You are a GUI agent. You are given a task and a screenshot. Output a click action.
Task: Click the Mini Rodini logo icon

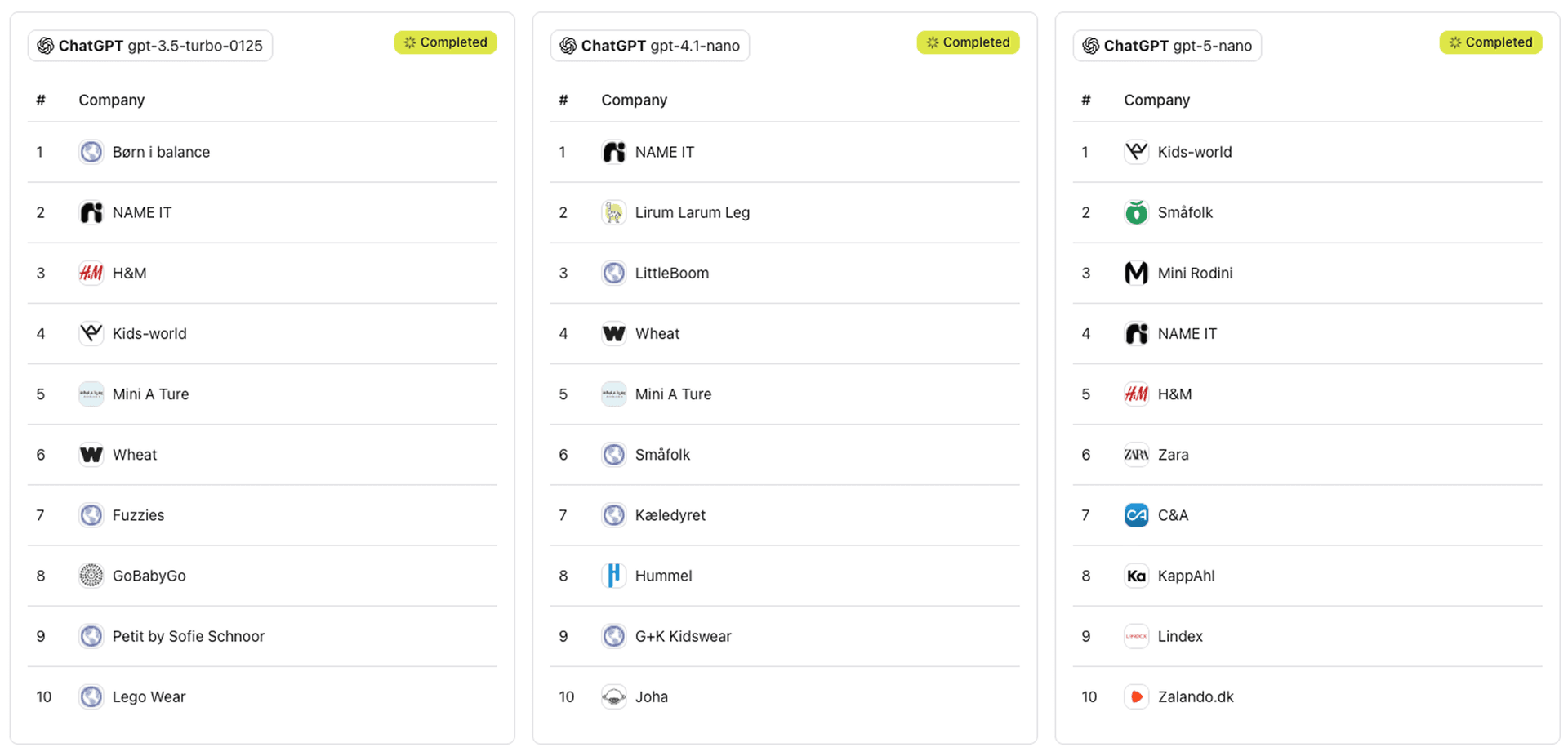[x=1136, y=273]
